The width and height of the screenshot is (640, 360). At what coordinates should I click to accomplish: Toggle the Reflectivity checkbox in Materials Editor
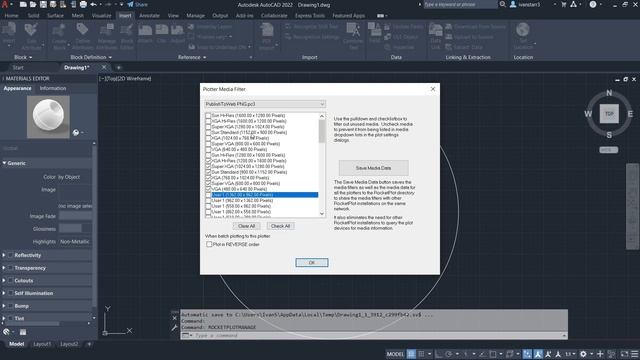point(11,255)
